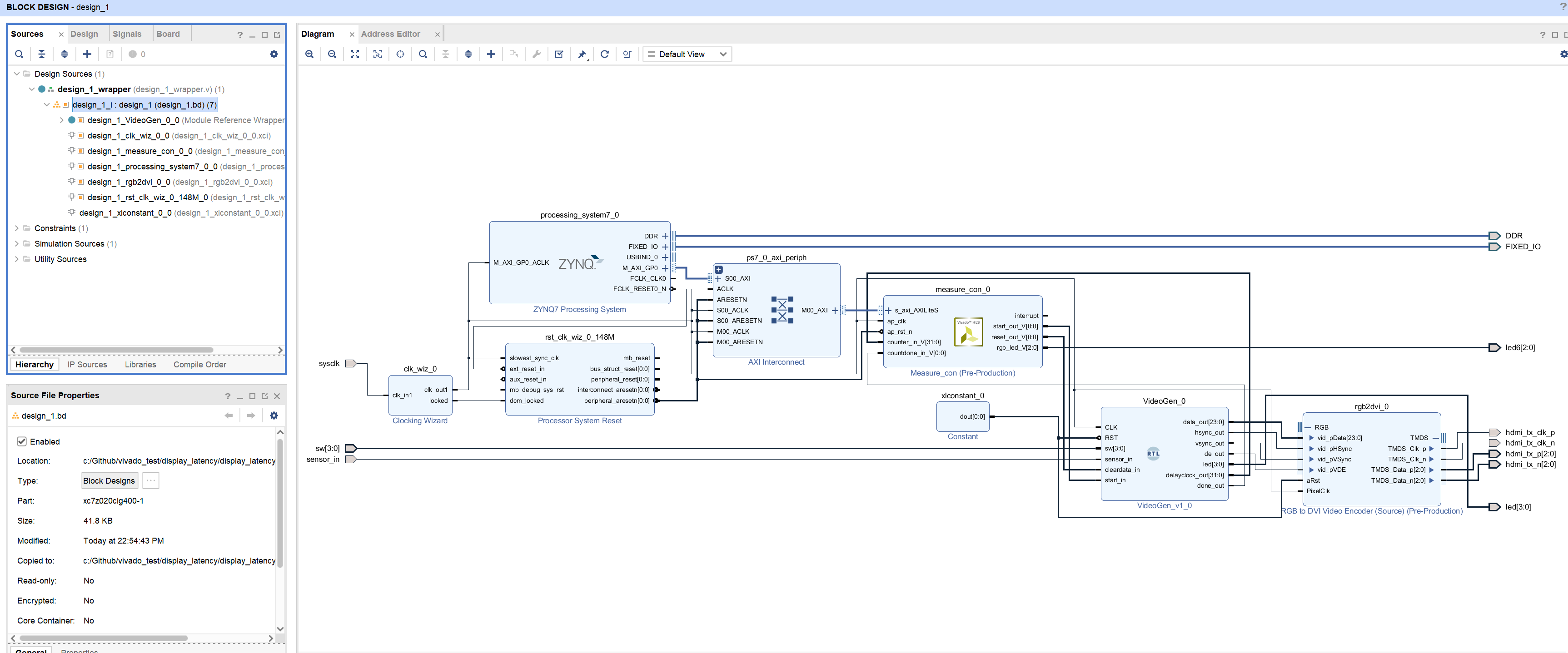Add IP with the diagram plus icon
Screen dimensions: 1568x653
coord(491,54)
